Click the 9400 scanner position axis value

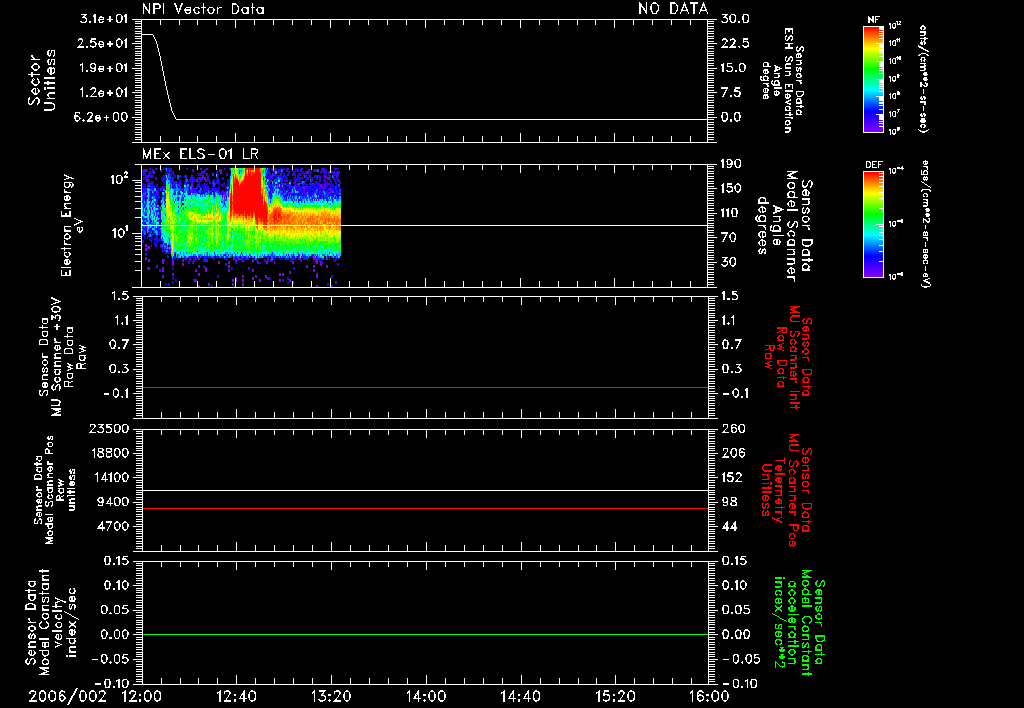click(112, 502)
